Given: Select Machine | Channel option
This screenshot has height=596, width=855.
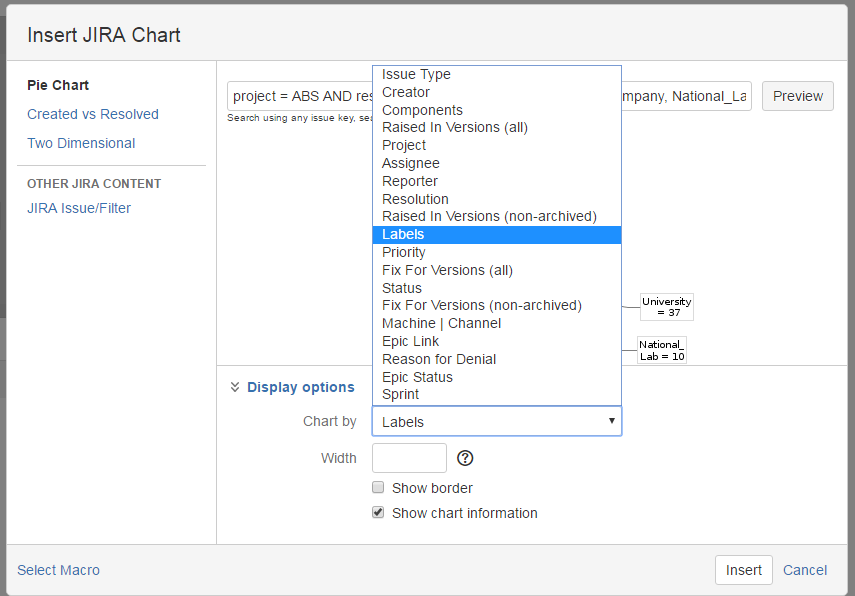Looking at the screenshot, I should click(497, 323).
